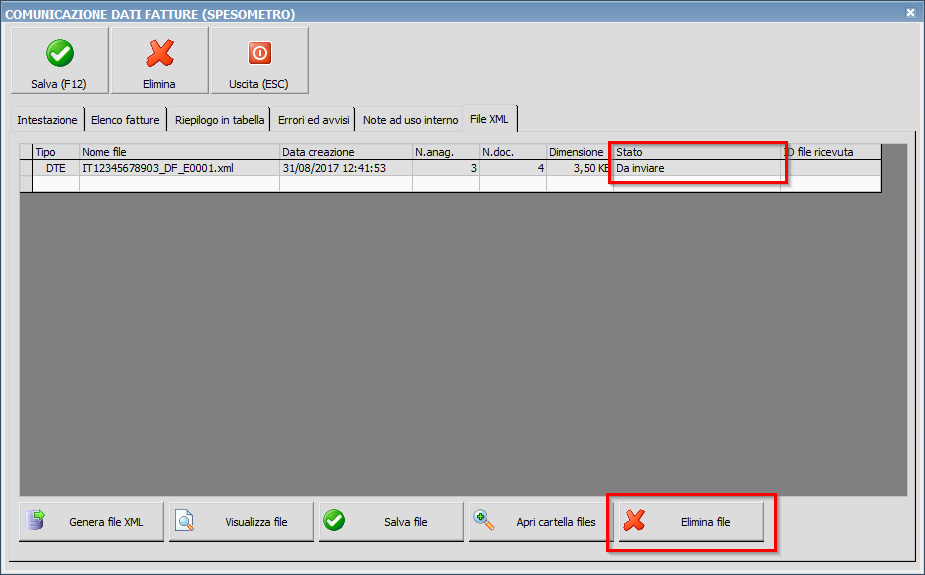The height and width of the screenshot is (575, 925).
Task: Close the Comunicazione Dati Fatture window
Action: point(910,13)
